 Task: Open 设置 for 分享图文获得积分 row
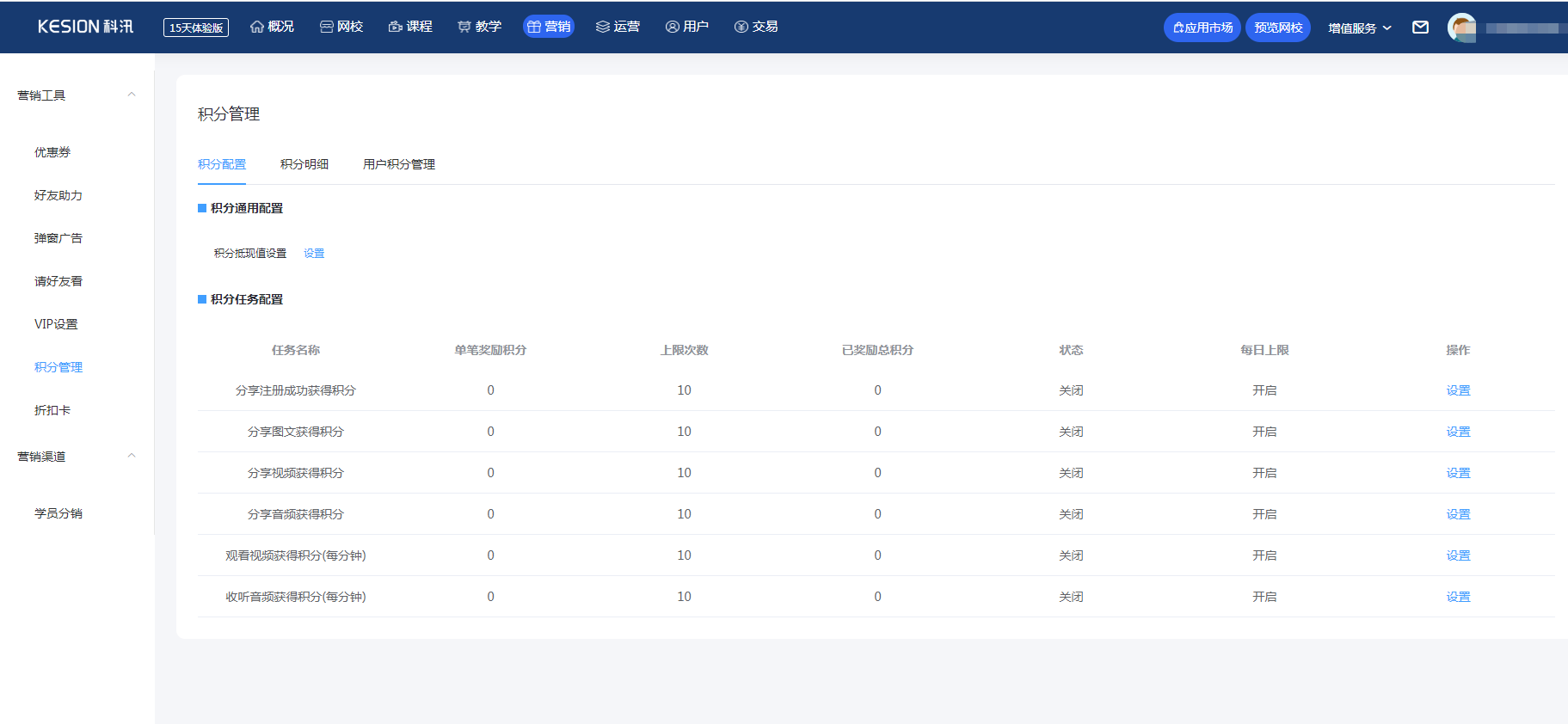(1458, 432)
